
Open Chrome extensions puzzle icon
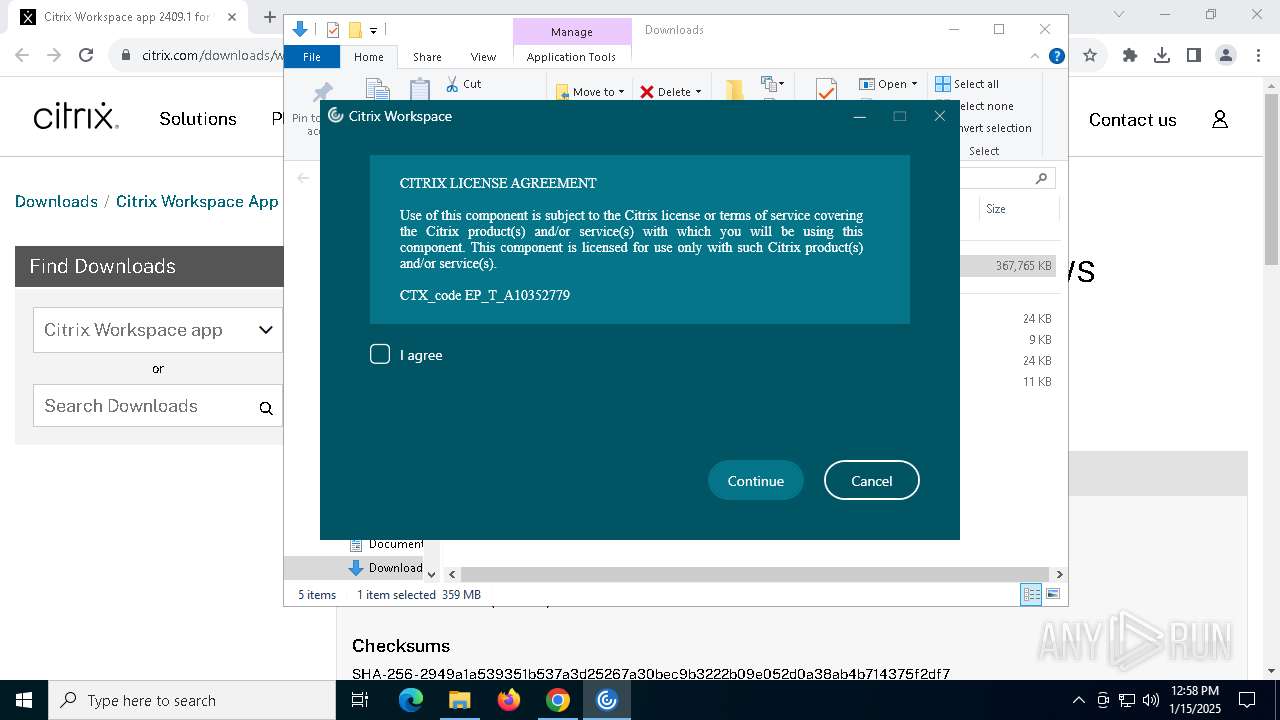point(1130,55)
